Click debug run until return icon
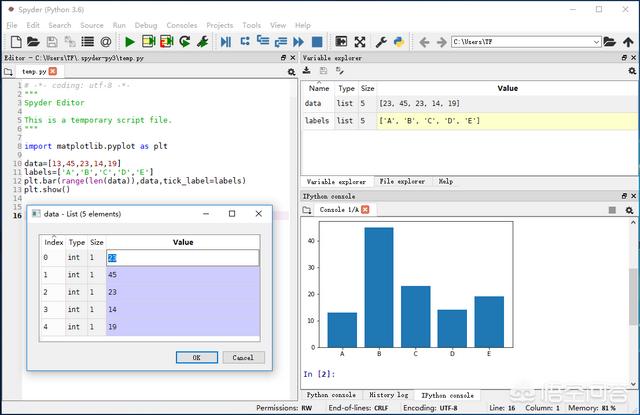The width and height of the screenshot is (640, 415). [x=281, y=42]
